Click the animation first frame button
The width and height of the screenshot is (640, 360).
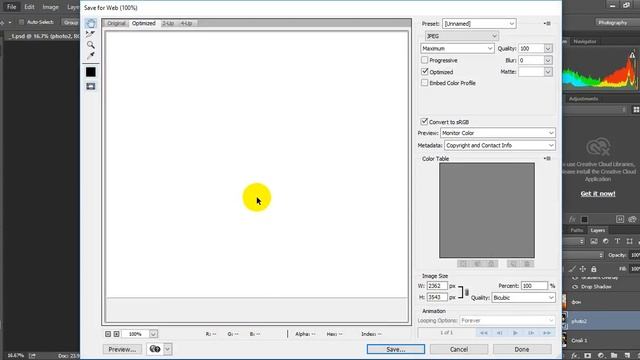pyautogui.click(x=484, y=333)
